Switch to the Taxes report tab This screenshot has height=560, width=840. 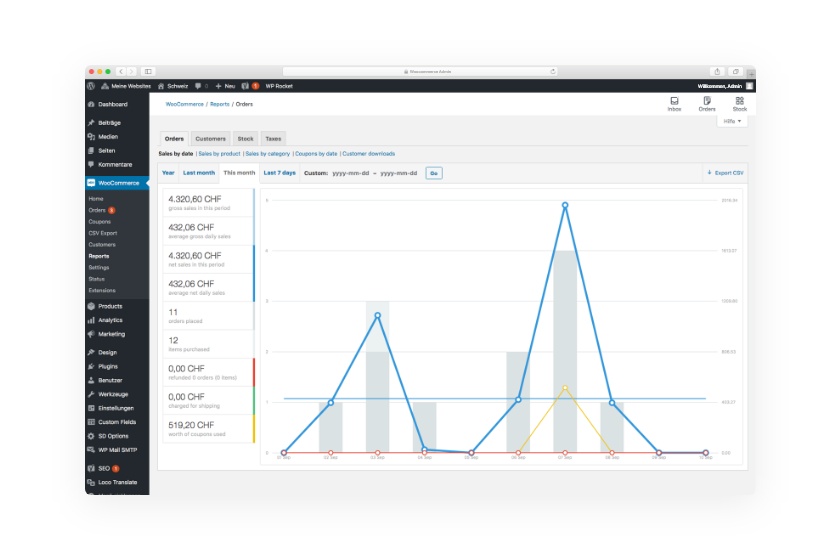pyautogui.click(x=273, y=139)
